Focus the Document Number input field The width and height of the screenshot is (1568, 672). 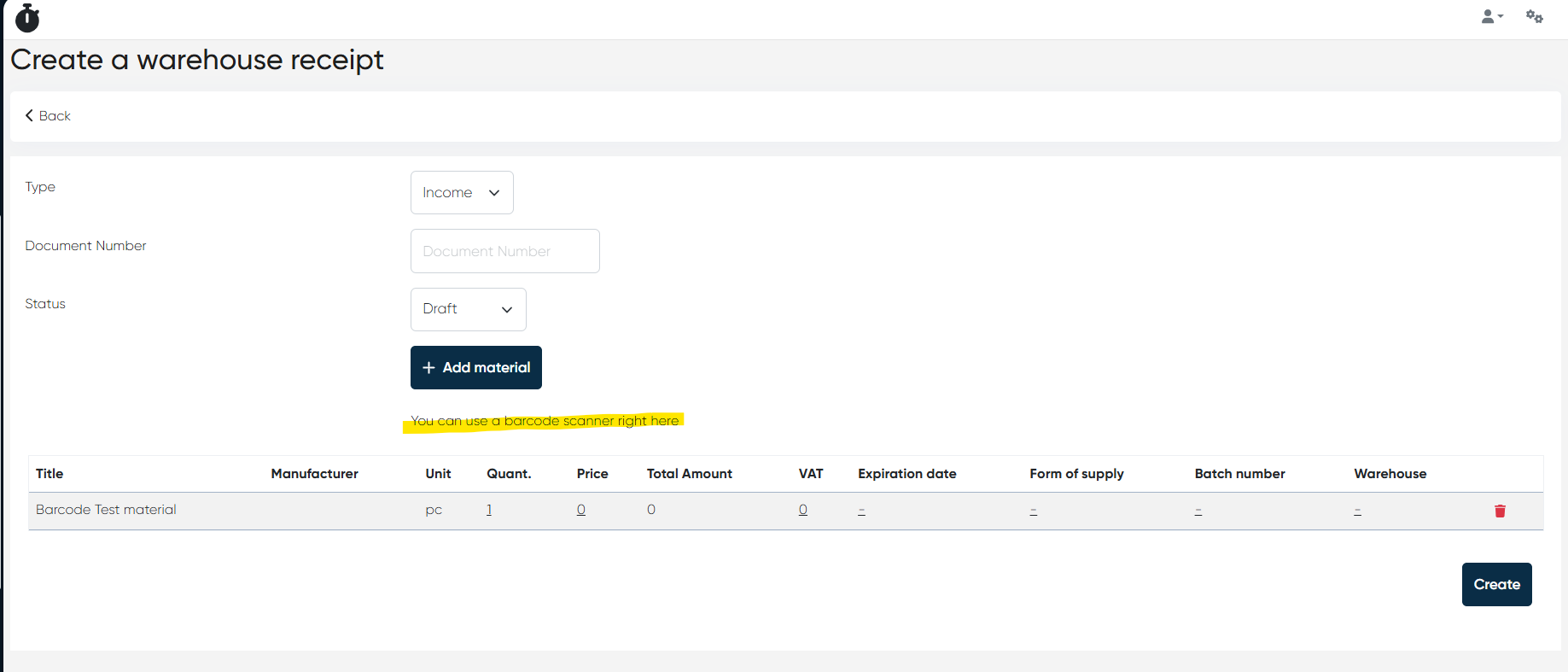point(504,251)
